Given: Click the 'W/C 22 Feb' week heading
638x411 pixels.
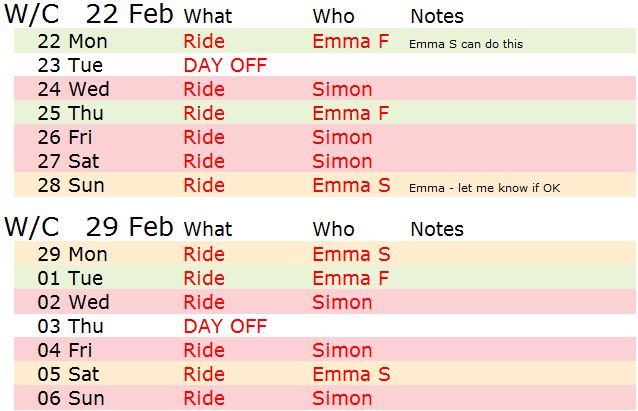Looking at the screenshot, I should (x=90, y=15).
